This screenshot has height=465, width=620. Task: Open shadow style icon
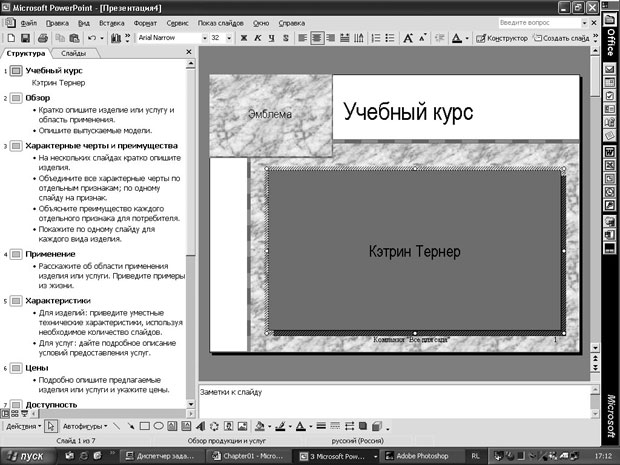[363, 426]
